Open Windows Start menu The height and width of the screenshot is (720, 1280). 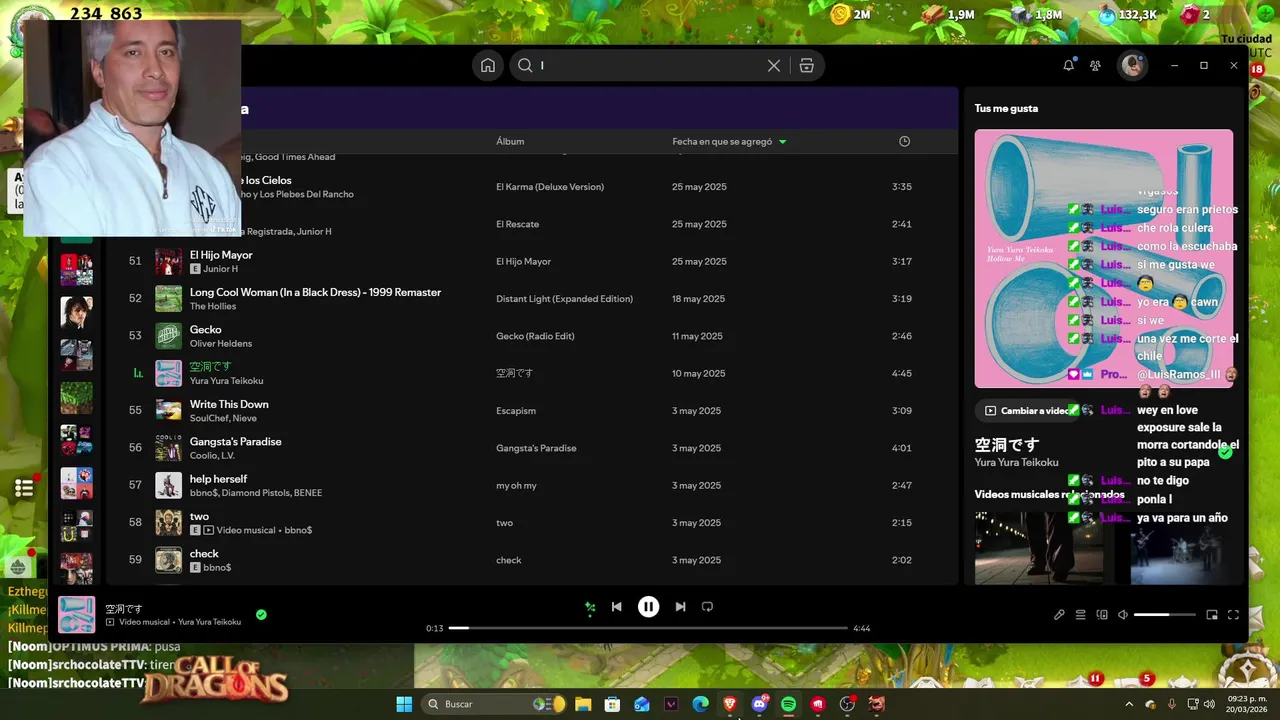tap(404, 704)
